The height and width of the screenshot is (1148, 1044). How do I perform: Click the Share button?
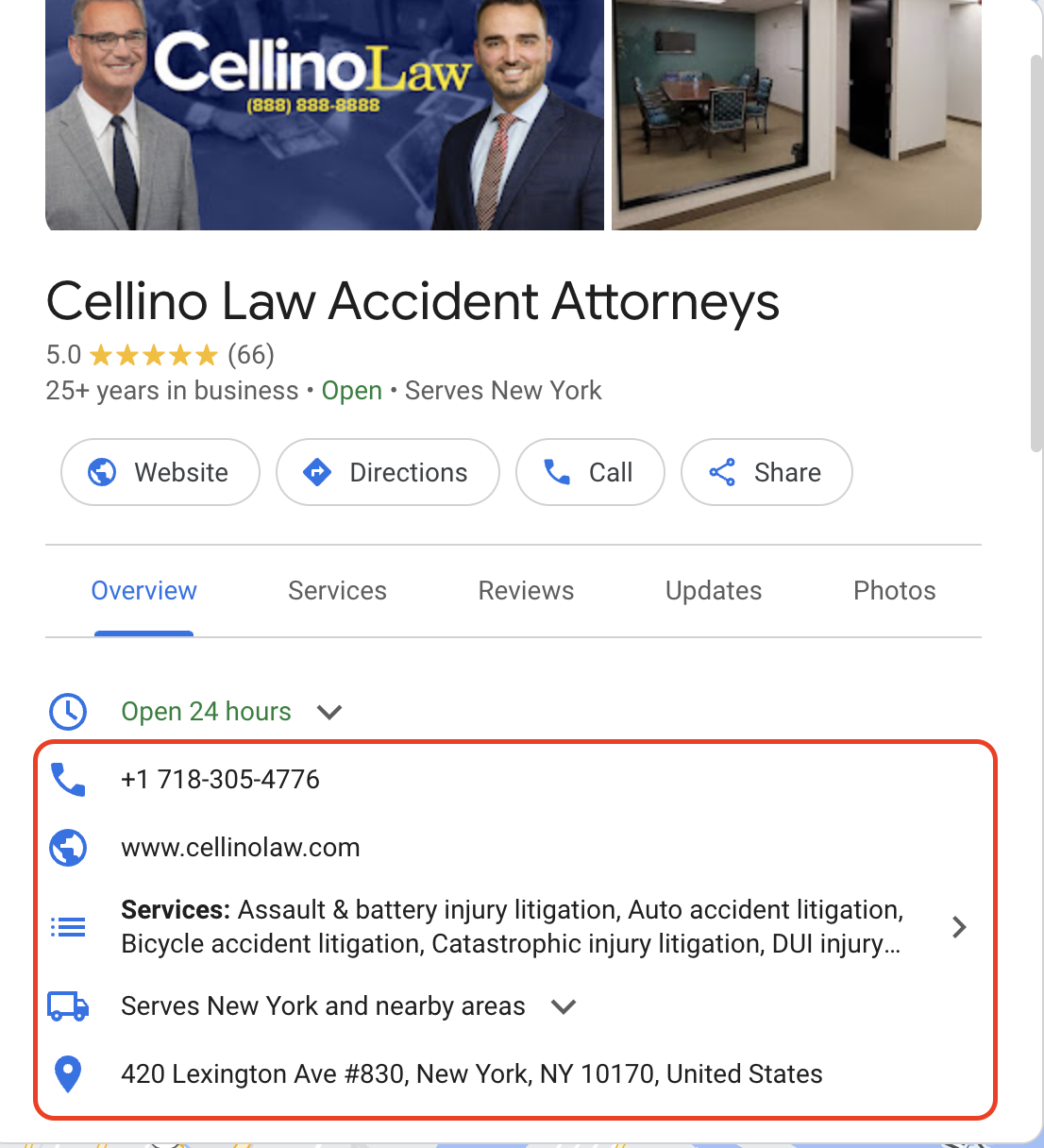tap(766, 472)
